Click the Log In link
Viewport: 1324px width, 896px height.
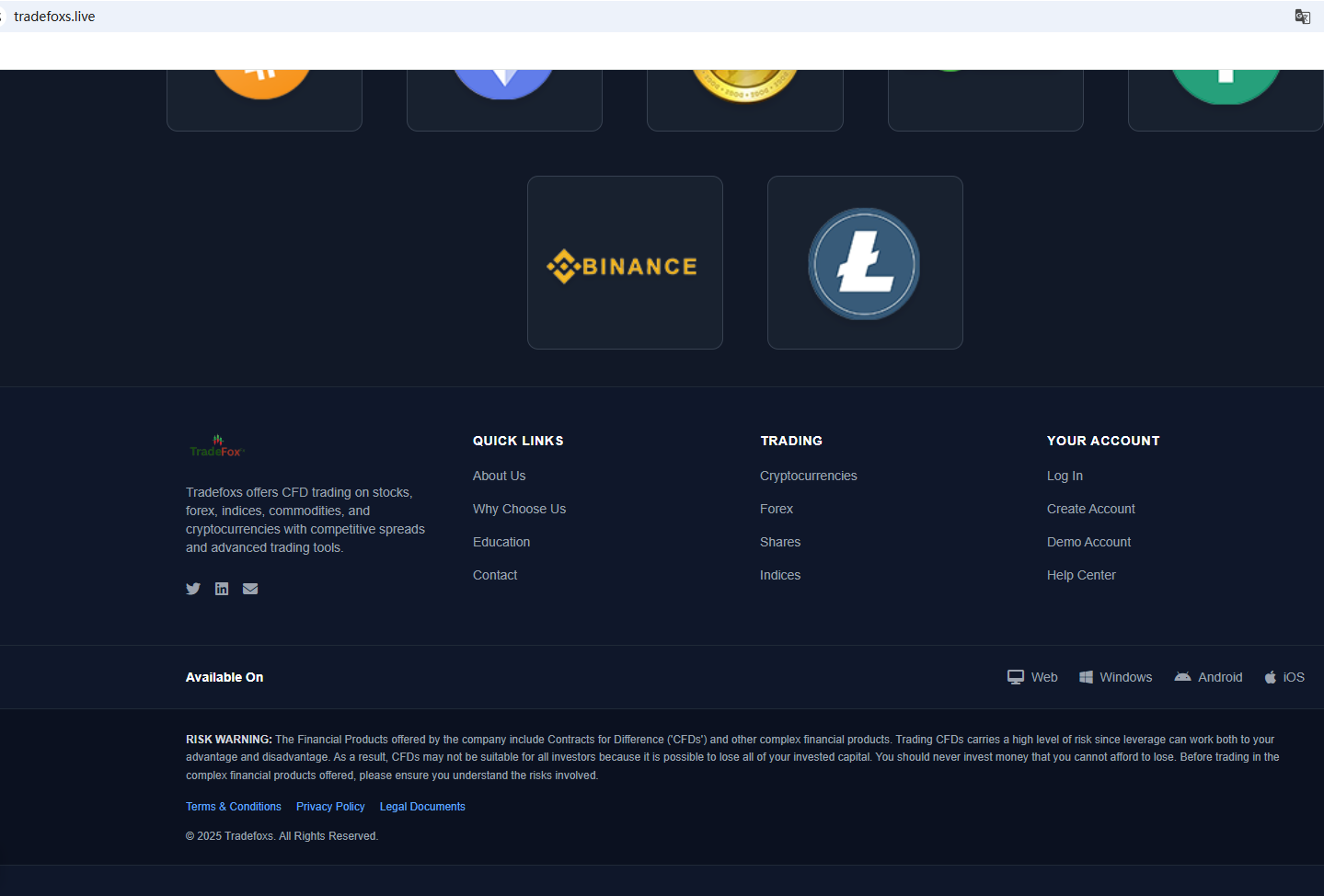point(1065,476)
